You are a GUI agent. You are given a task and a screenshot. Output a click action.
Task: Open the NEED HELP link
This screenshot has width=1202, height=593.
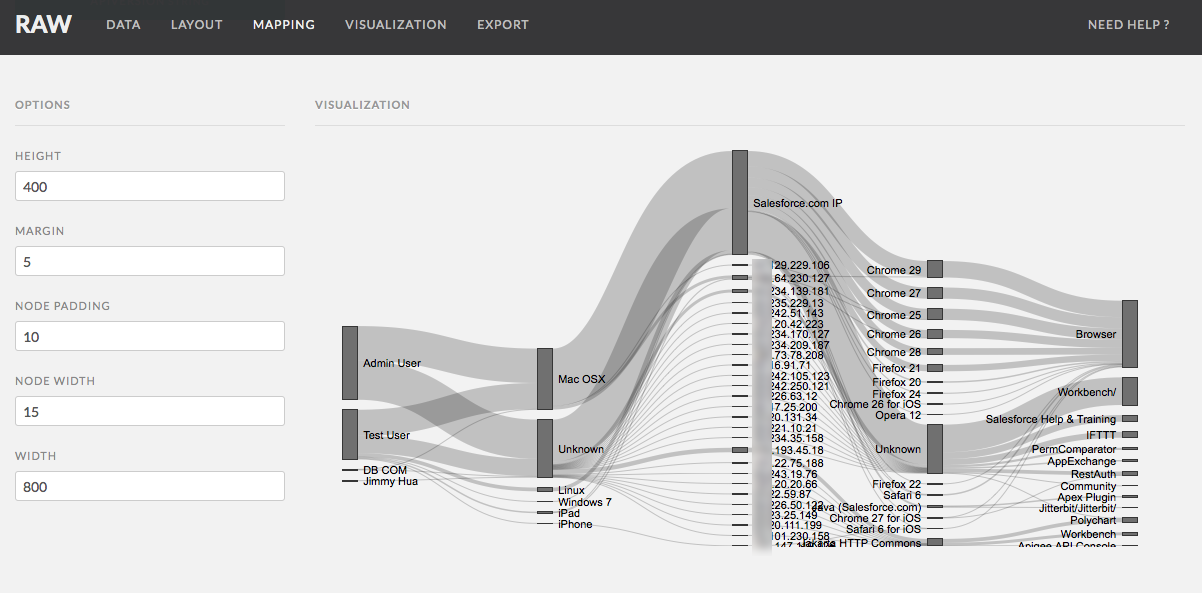point(1128,24)
